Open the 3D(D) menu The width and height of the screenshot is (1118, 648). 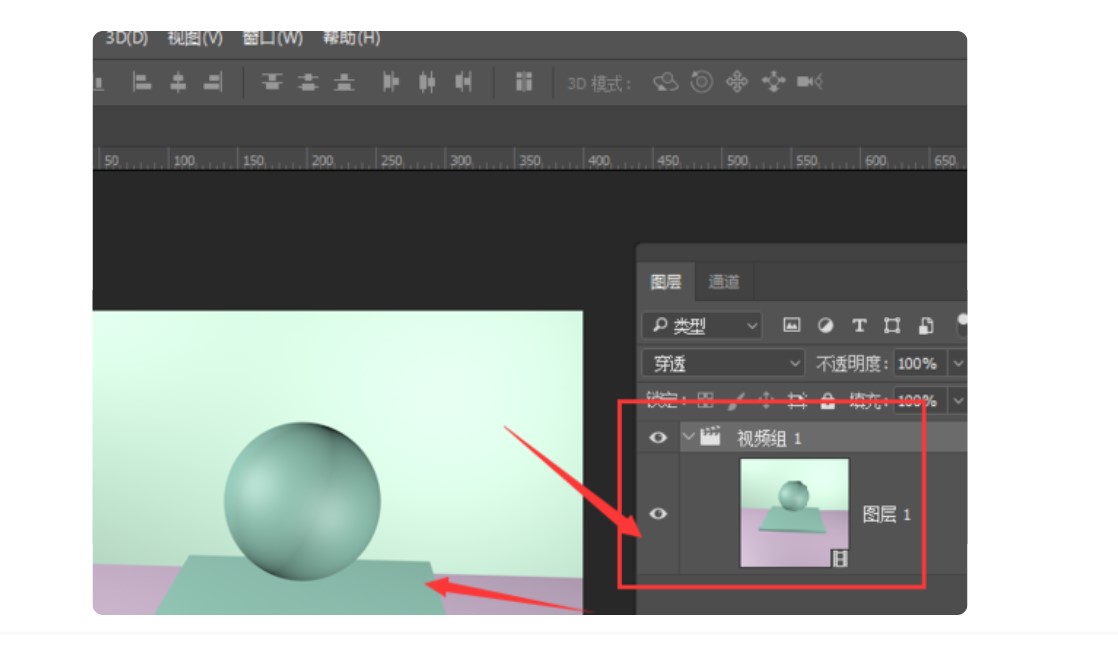pyautogui.click(x=126, y=38)
